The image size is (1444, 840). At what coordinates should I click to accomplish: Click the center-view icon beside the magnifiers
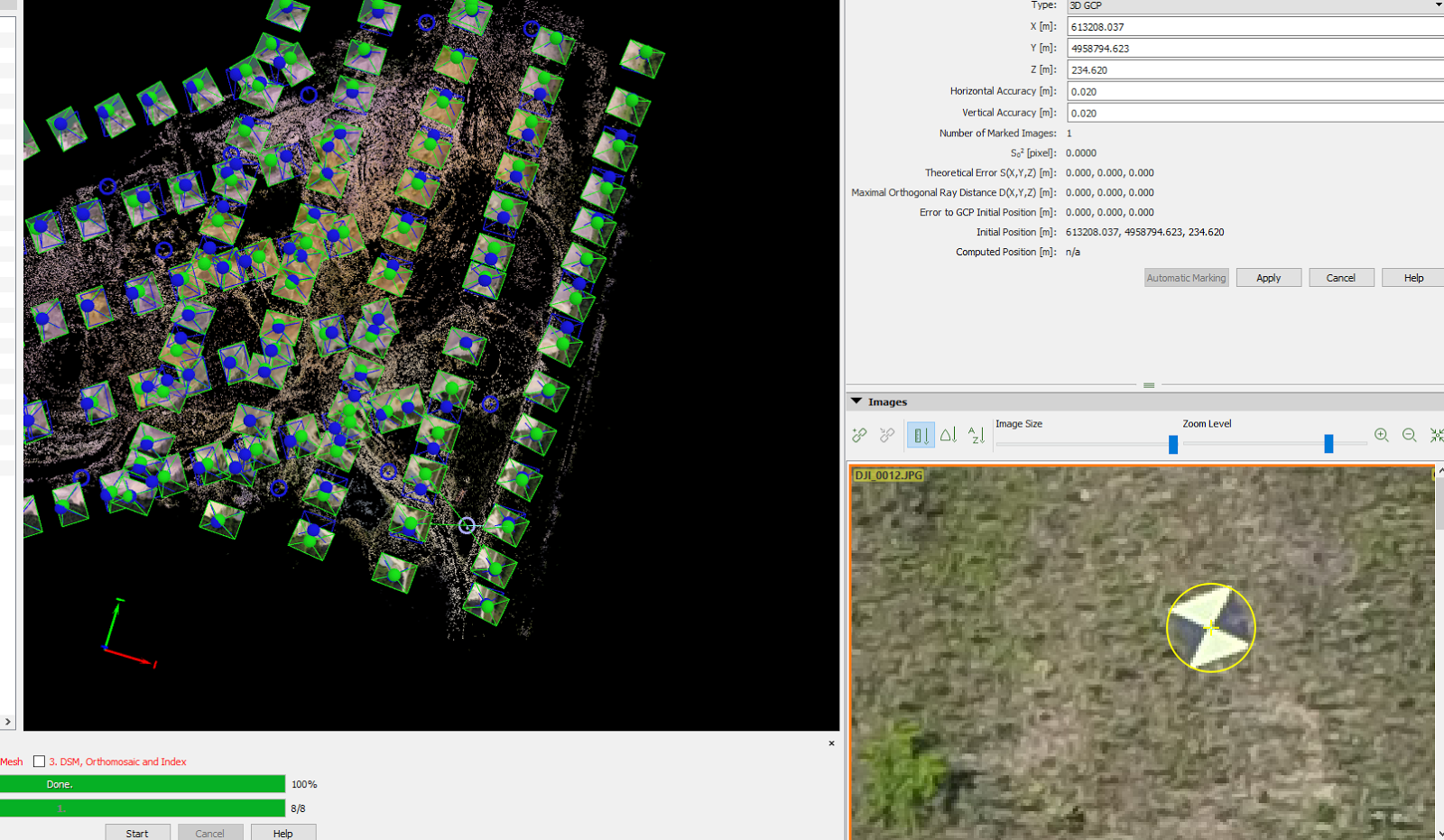1437,435
